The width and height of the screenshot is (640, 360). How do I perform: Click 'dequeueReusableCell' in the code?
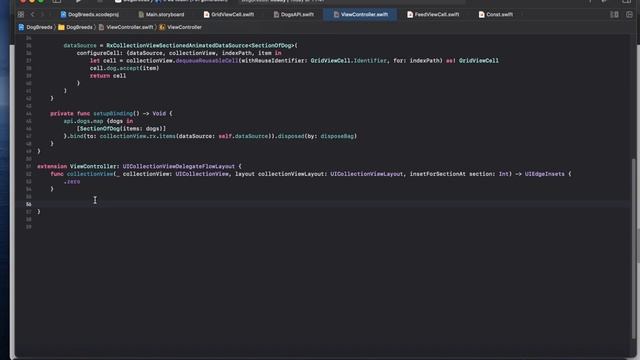[207, 60]
